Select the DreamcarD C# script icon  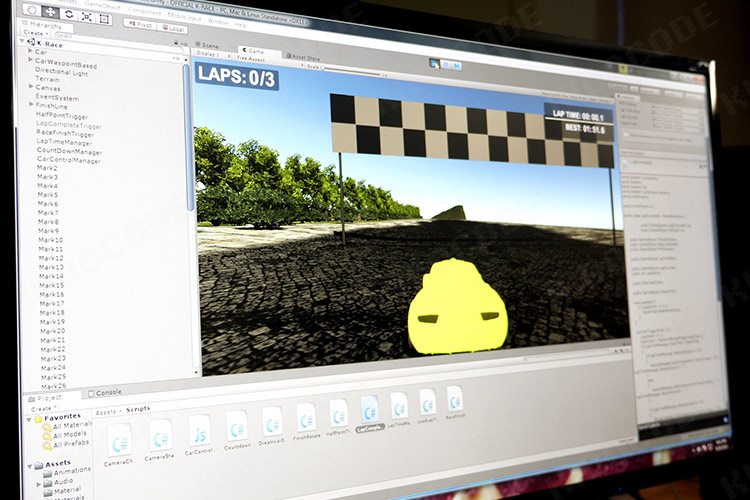pos(272,424)
